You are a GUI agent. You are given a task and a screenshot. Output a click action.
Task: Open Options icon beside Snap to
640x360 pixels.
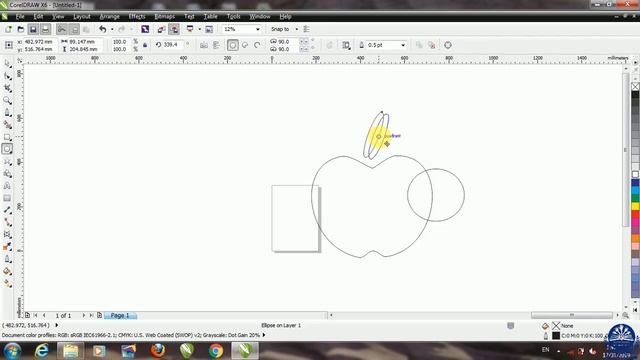click(307, 29)
